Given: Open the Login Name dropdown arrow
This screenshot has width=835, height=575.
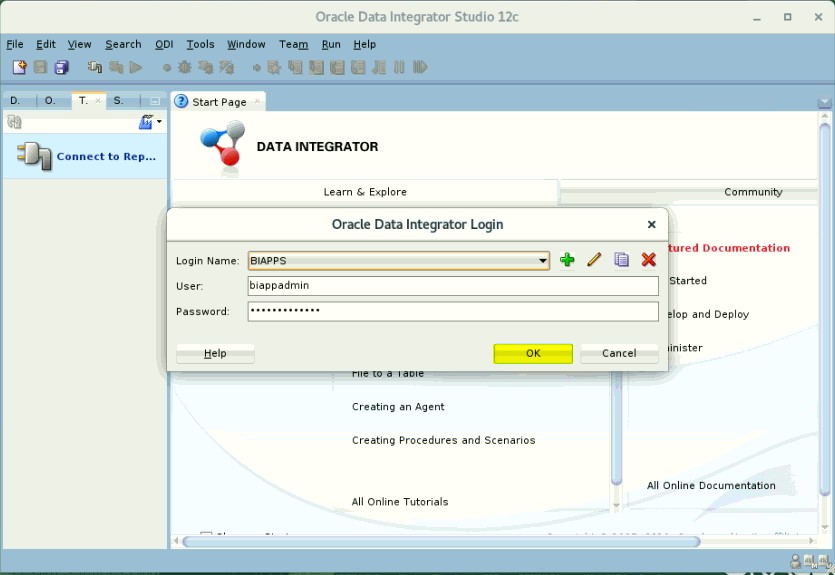Looking at the screenshot, I should [542, 260].
